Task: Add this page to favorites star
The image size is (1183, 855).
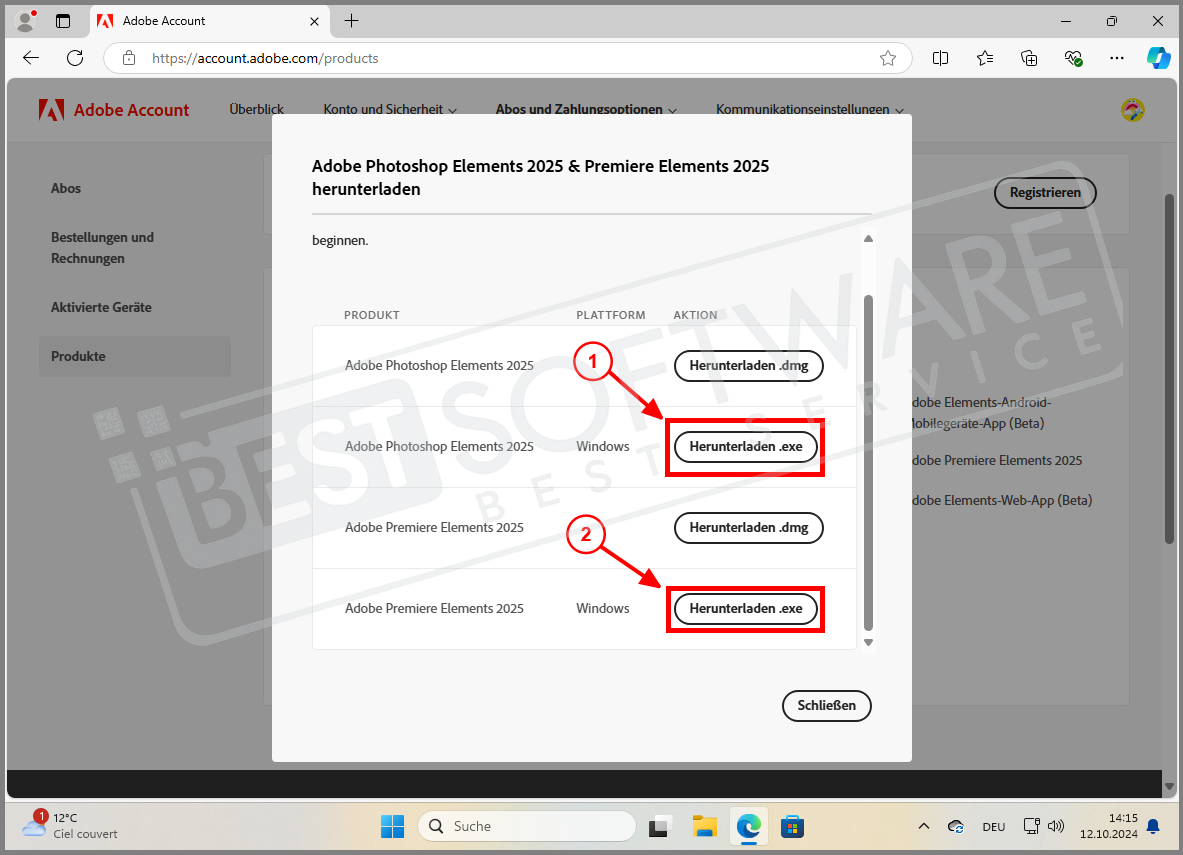Action: tap(888, 58)
